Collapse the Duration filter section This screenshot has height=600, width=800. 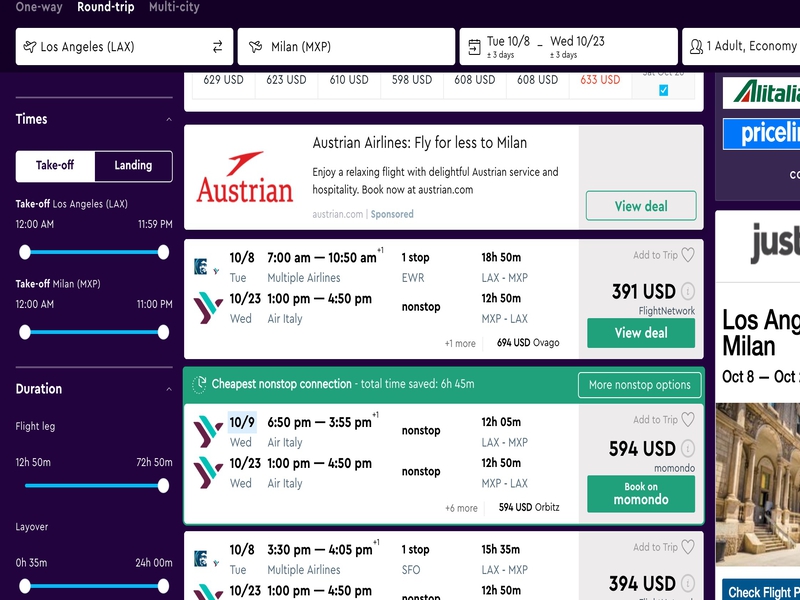169,390
